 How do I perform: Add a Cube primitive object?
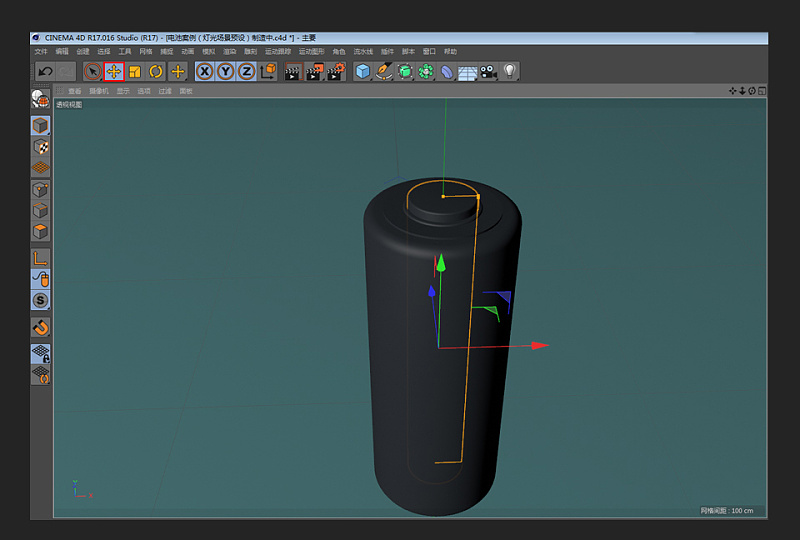click(x=363, y=71)
